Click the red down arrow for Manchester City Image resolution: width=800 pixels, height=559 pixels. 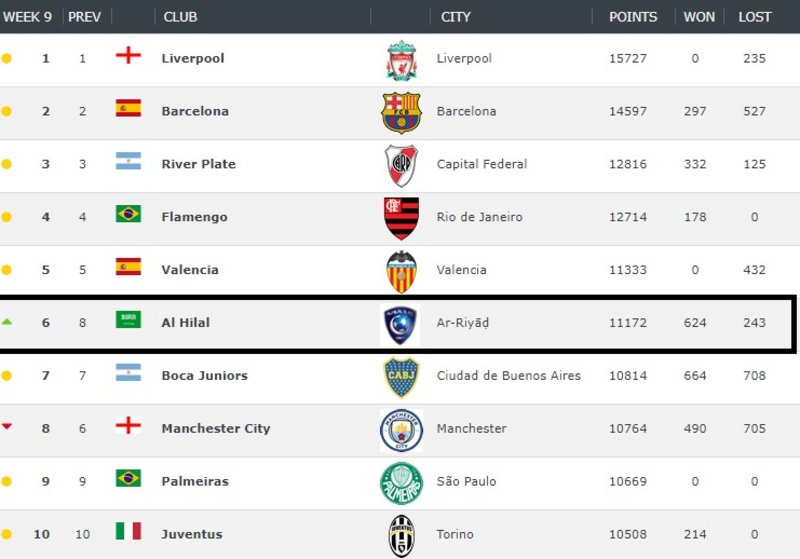point(7,427)
